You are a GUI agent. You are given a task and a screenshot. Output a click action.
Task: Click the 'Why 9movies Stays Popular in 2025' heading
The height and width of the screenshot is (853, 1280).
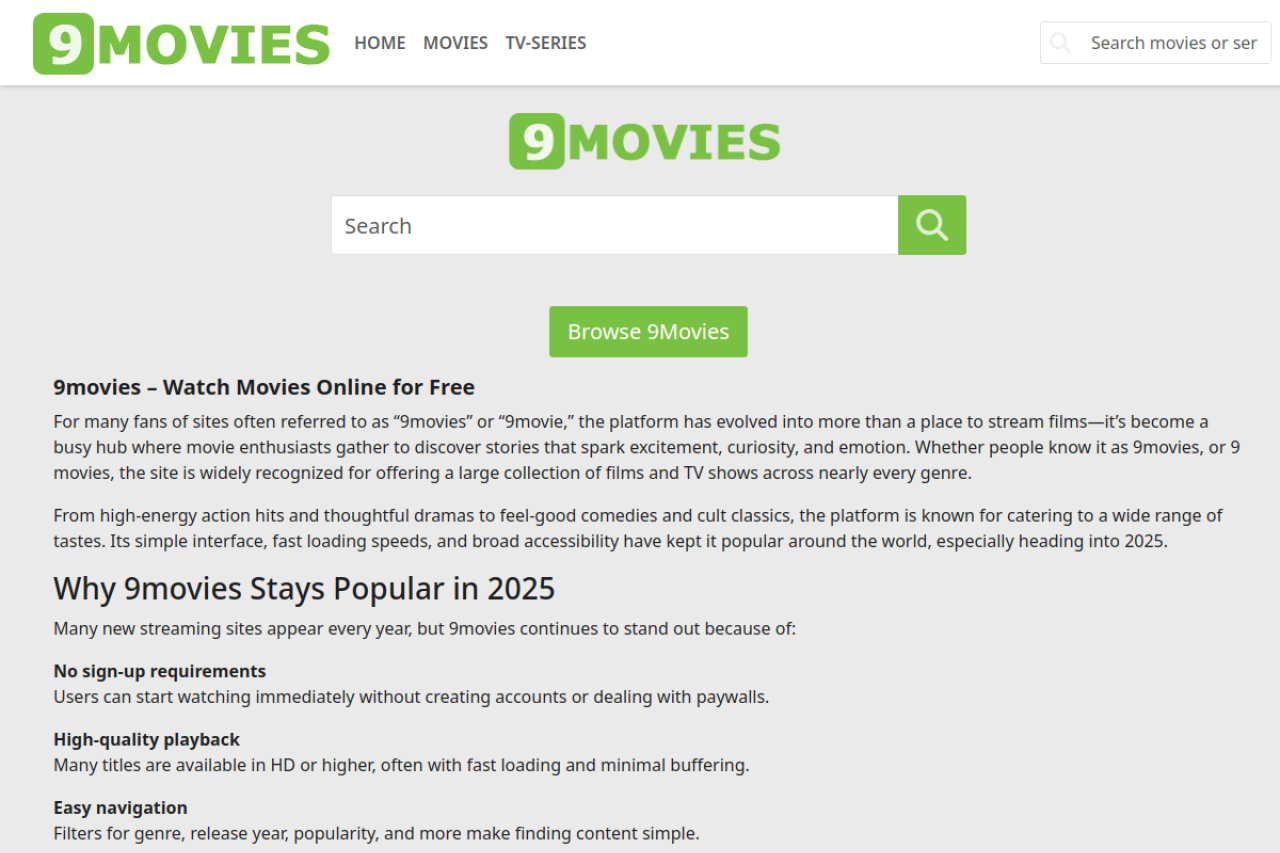(304, 589)
